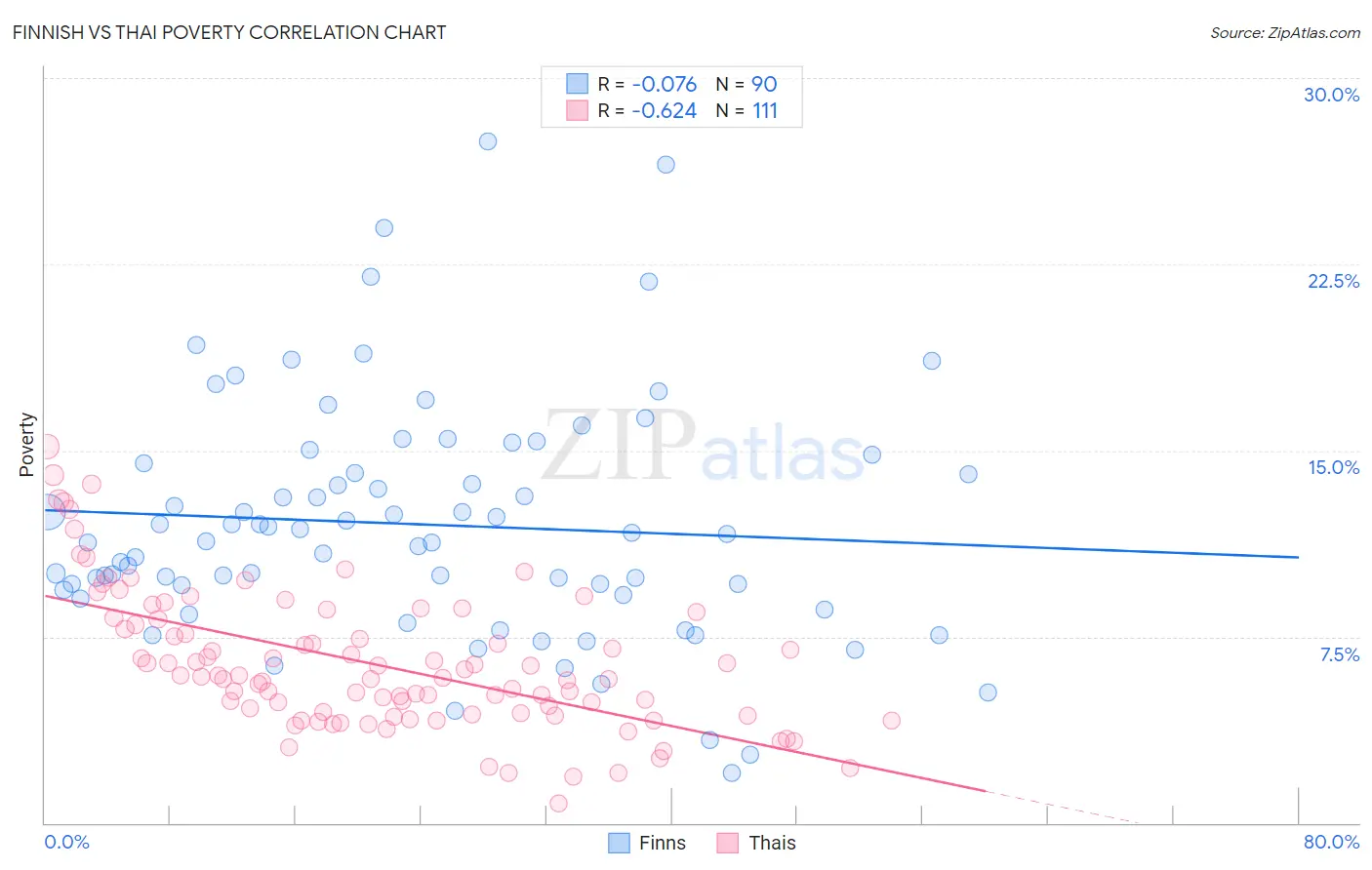Click the chart title text
The image size is (1372, 870).
pos(229,32)
